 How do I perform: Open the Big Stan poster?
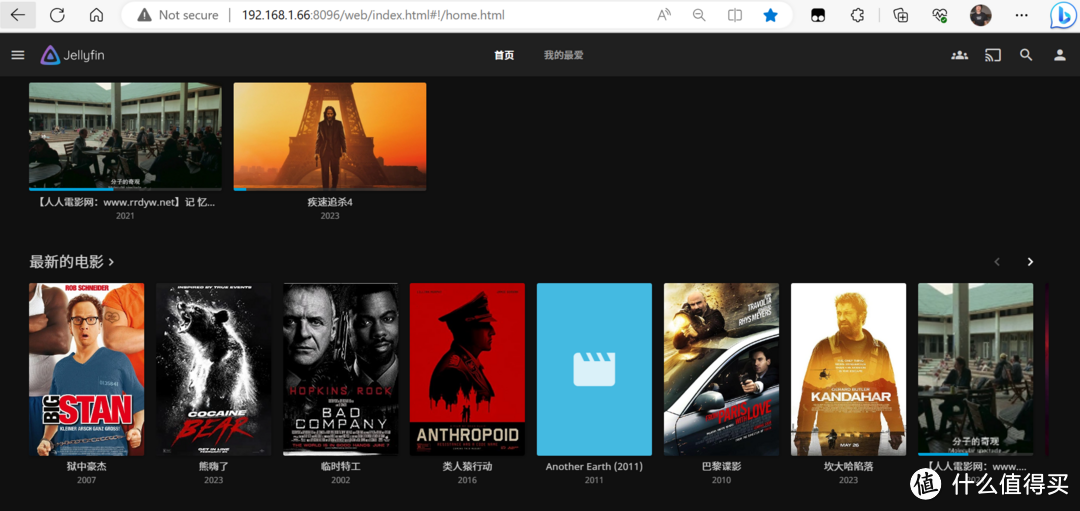(87, 369)
